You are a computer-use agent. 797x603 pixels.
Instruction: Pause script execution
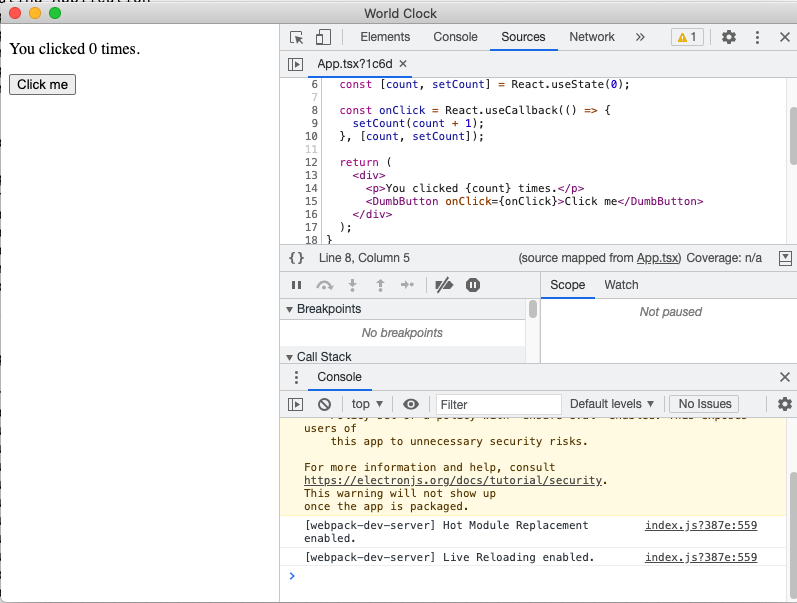click(x=296, y=285)
